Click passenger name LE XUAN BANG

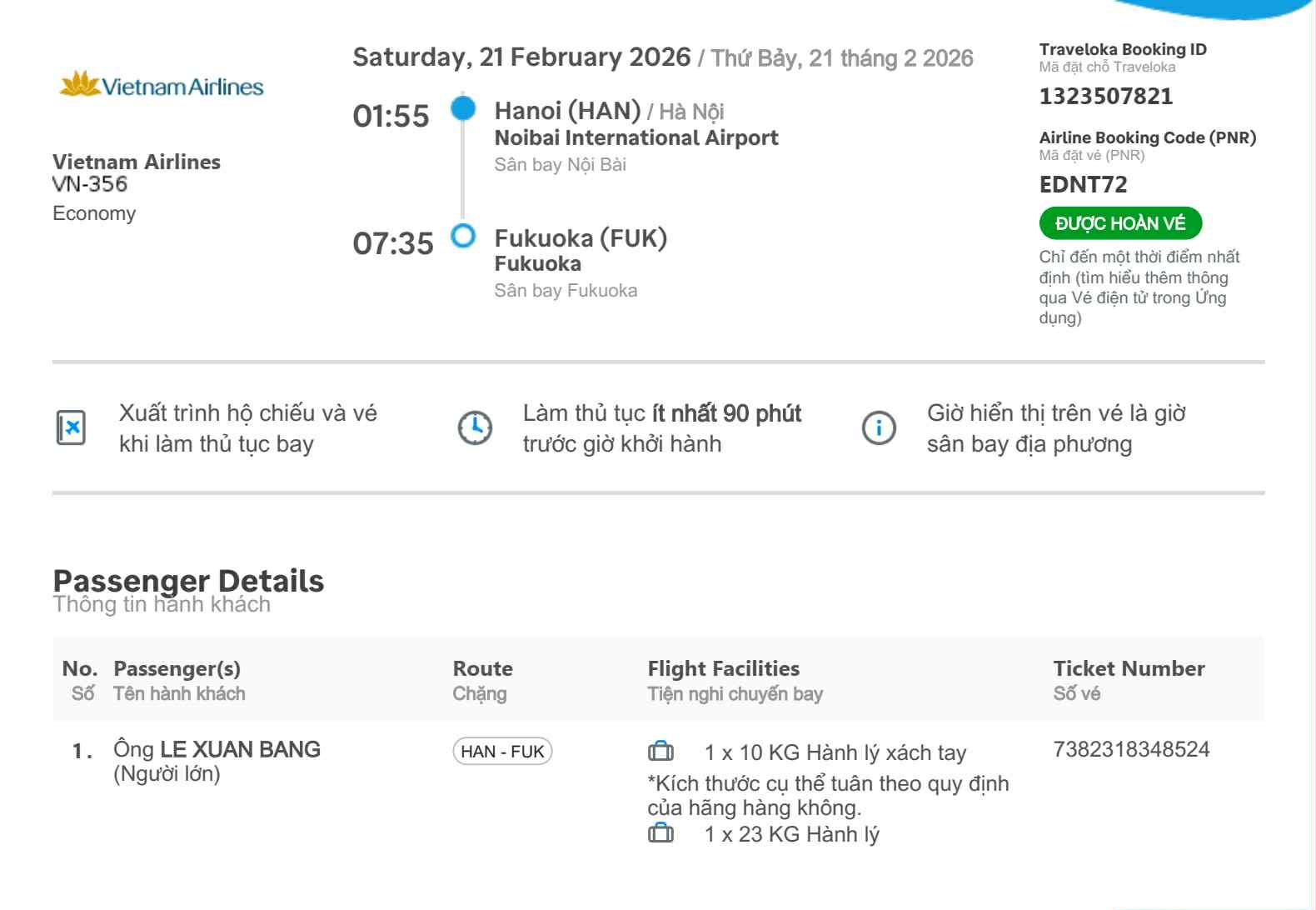240,749
